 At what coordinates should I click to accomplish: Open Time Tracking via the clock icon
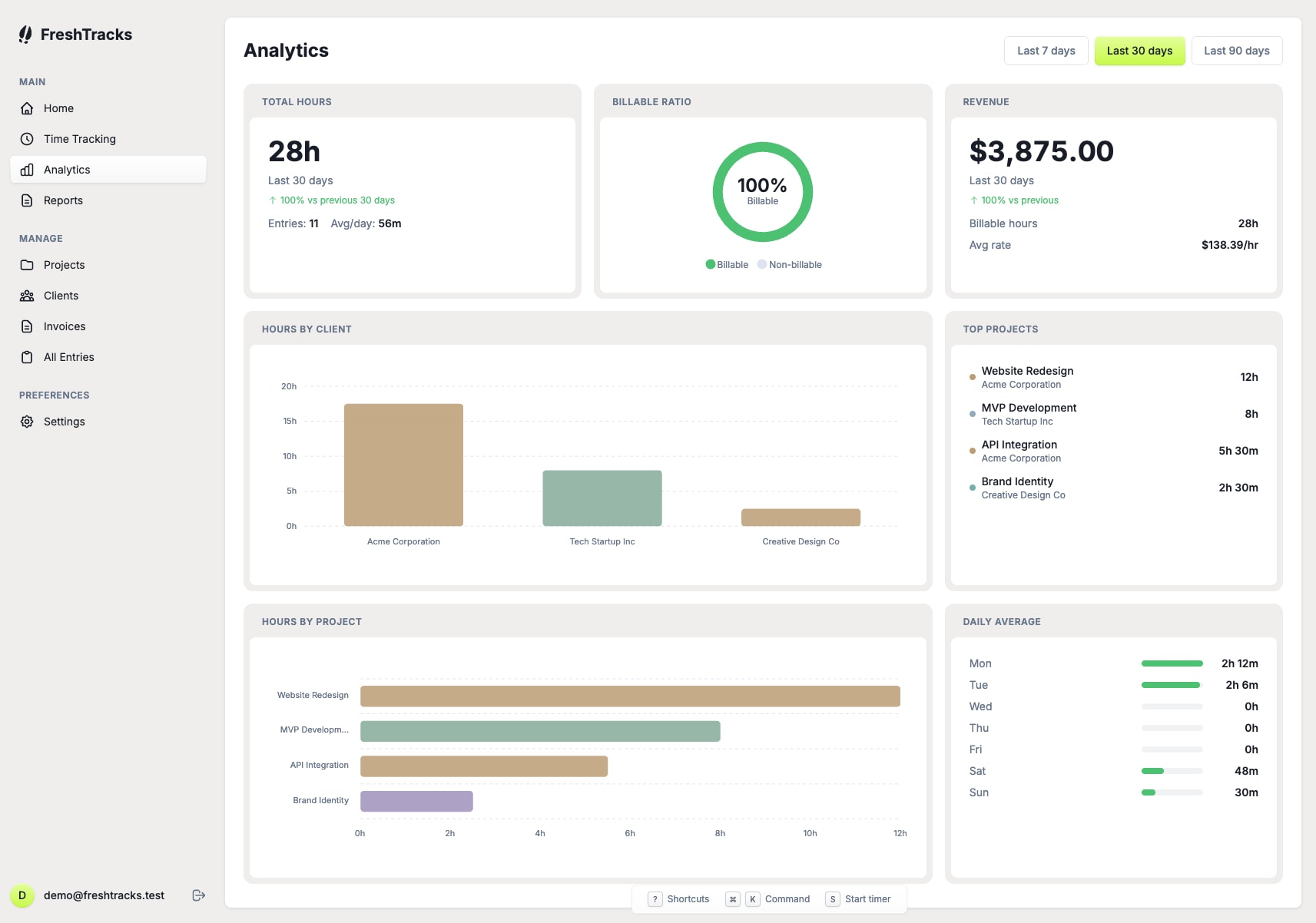tap(27, 139)
